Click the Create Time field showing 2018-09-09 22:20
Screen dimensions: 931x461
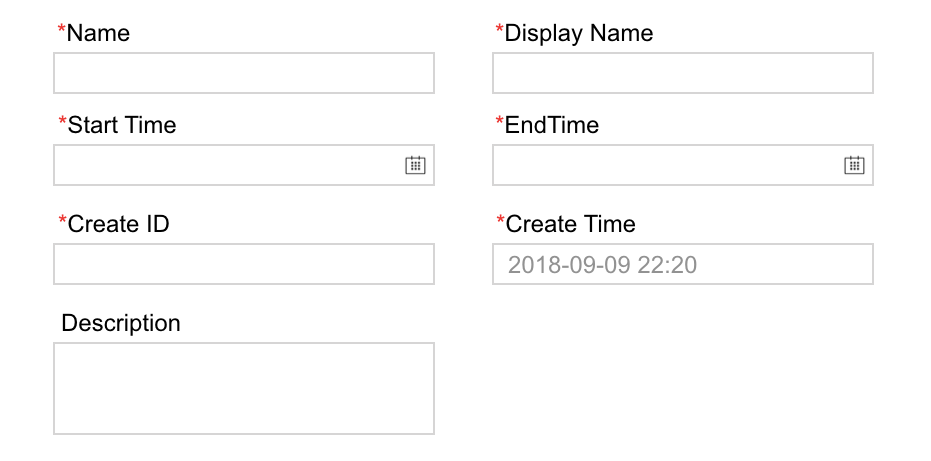(682, 264)
